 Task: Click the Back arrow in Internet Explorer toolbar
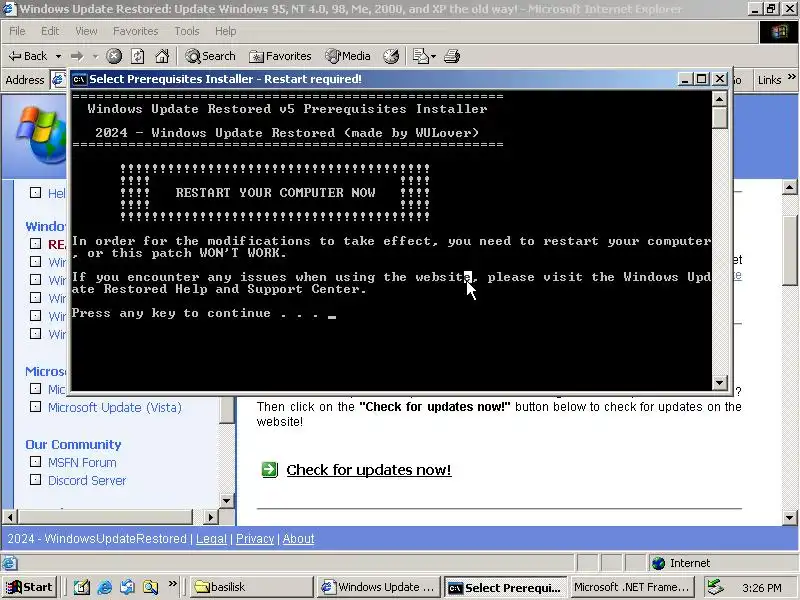(28, 56)
